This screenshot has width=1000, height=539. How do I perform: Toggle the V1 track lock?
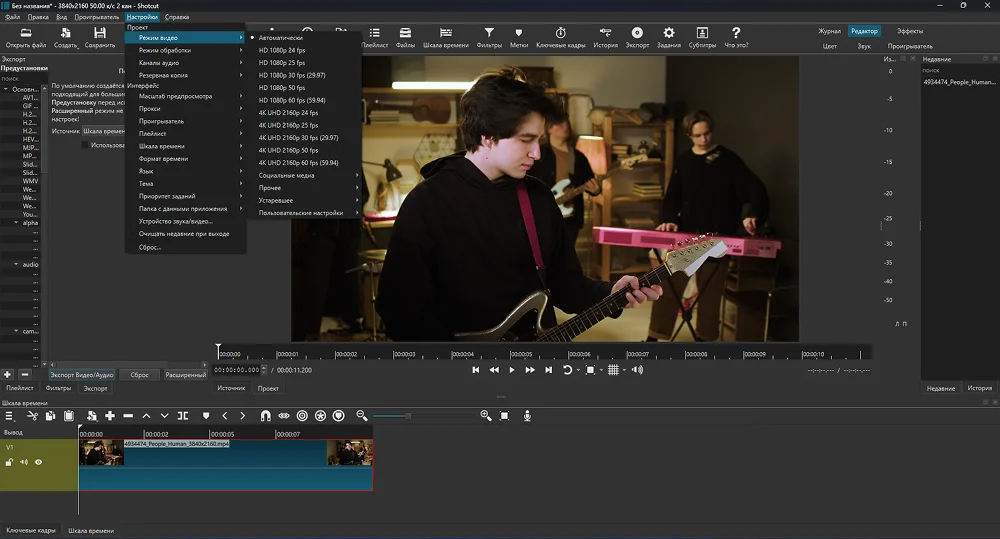[x=9, y=462]
